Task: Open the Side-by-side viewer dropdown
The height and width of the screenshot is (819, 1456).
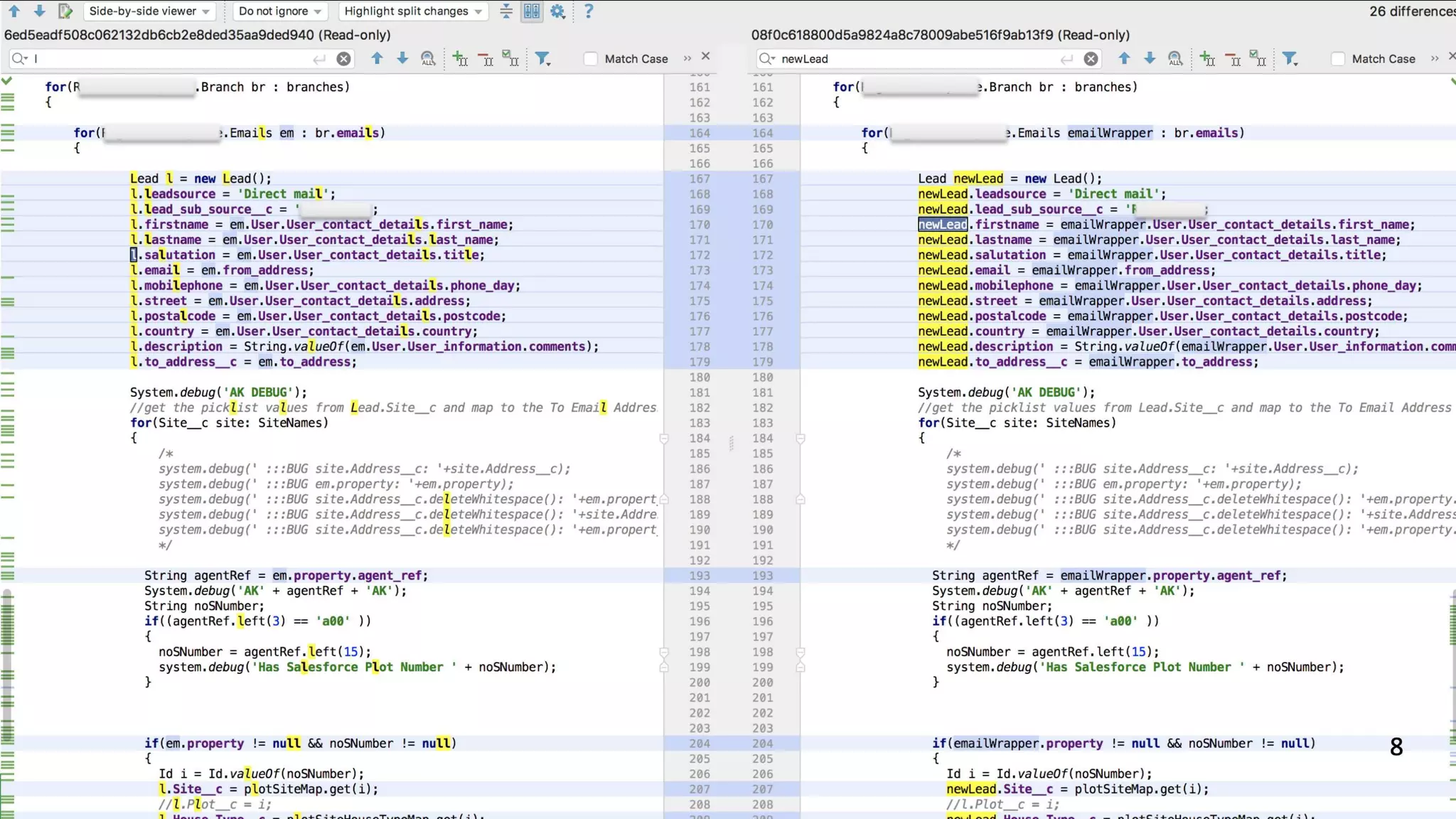Action: pos(149,11)
